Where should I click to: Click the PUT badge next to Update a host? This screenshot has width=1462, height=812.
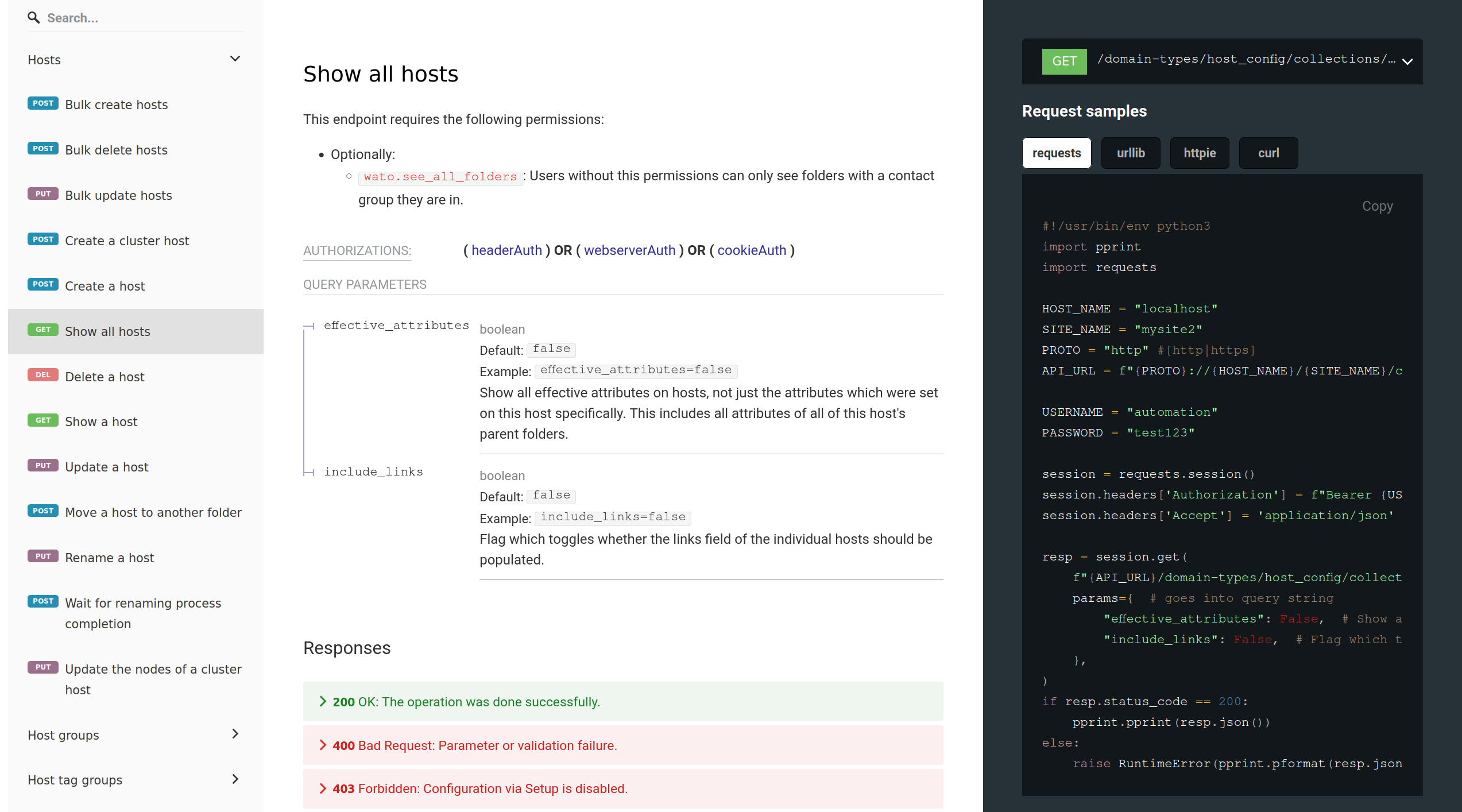point(42,465)
